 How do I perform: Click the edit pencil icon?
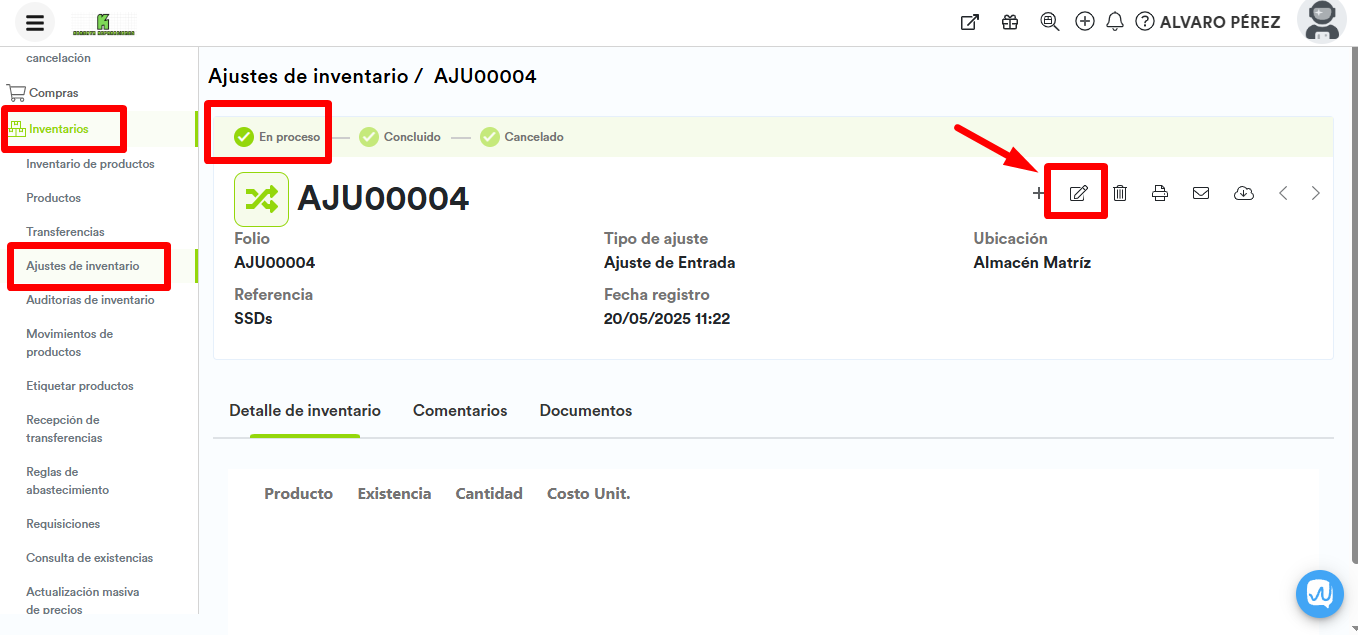1078,193
